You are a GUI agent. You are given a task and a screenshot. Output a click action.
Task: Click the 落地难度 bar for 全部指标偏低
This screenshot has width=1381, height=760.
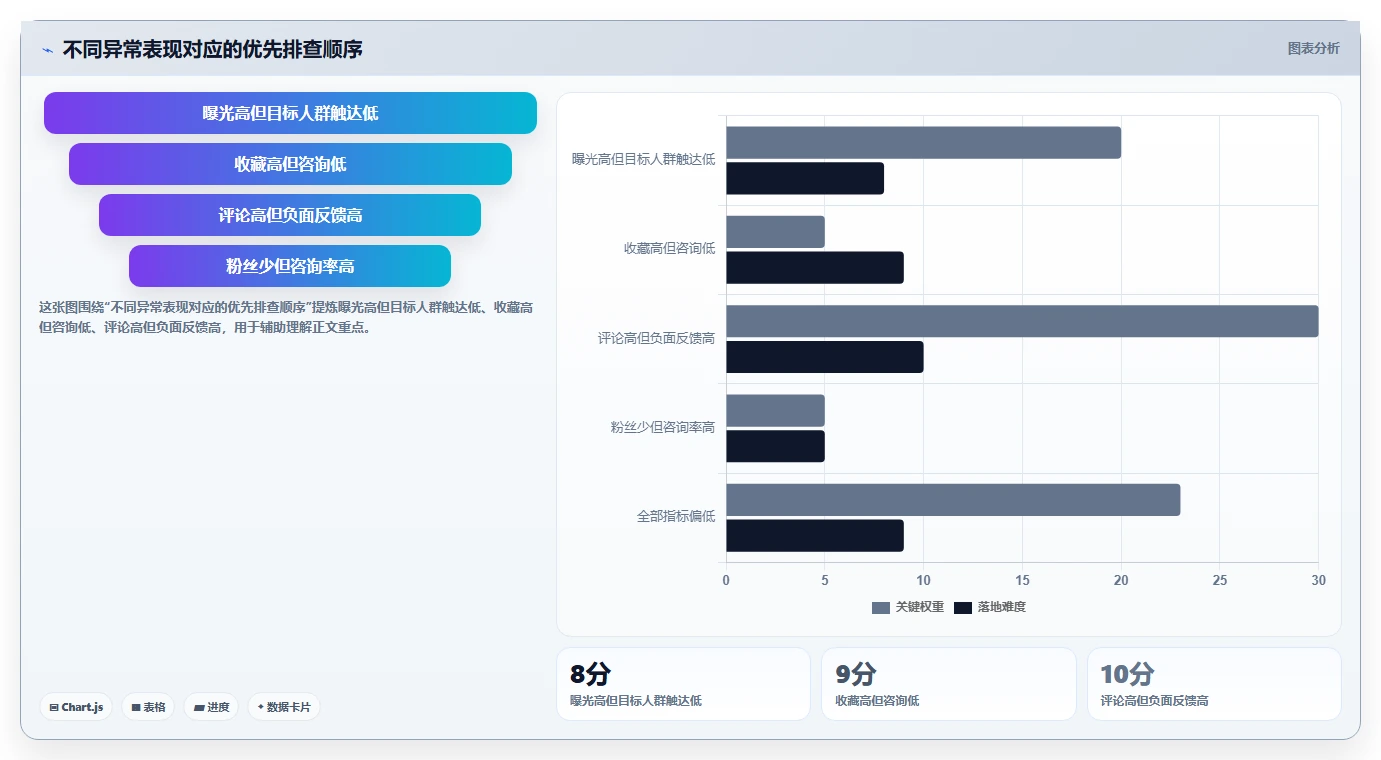coord(815,536)
